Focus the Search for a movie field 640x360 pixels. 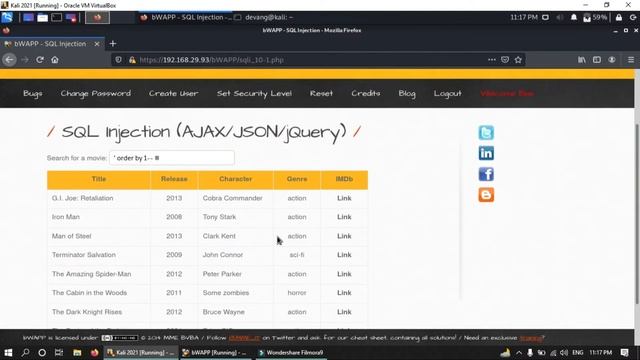(x=172, y=158)
